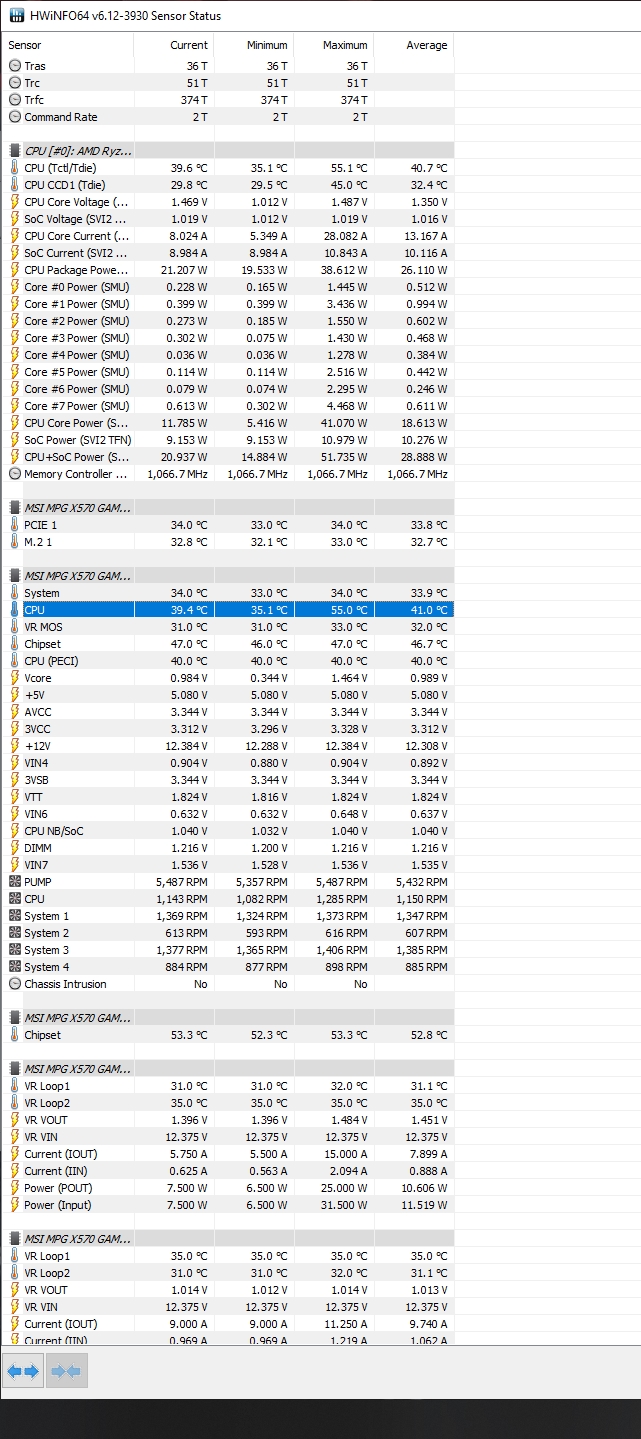This screenshot has width=641, height=1439.
Task: Select the highlighted CPU 39.4 °C row
Action: tap(228, 610)
